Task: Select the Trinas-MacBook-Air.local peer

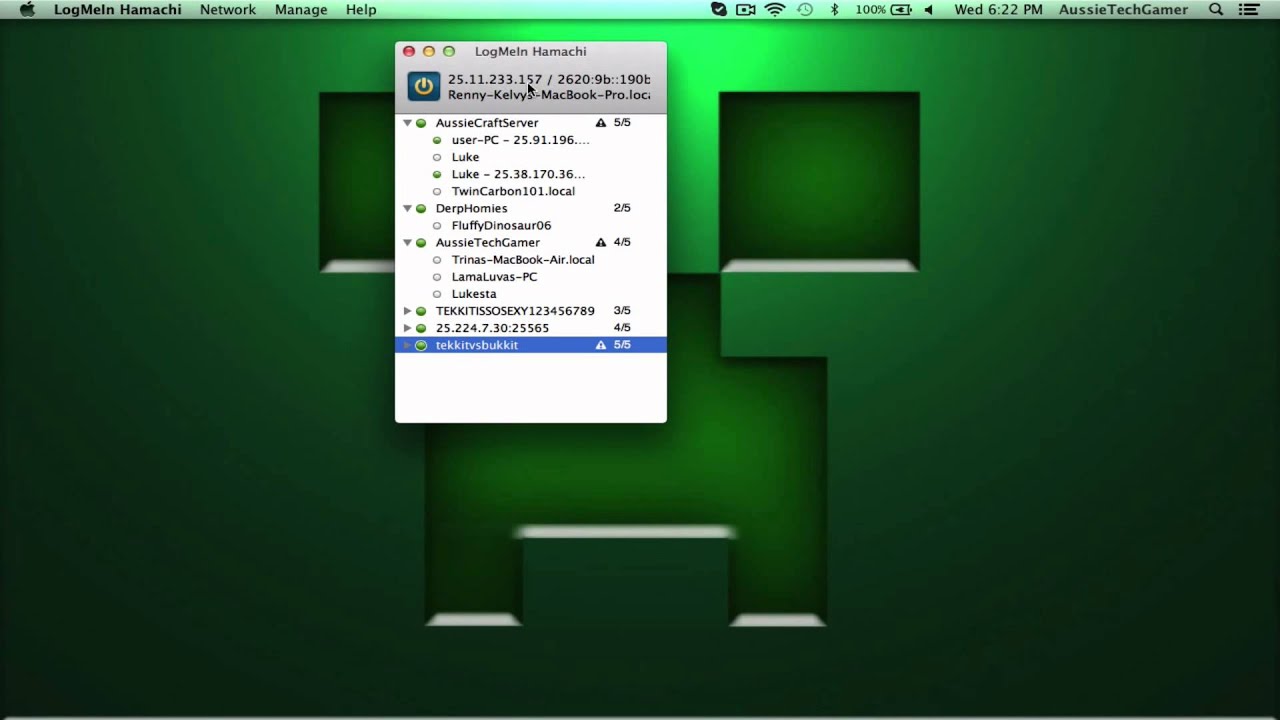Action: (523, 259)
